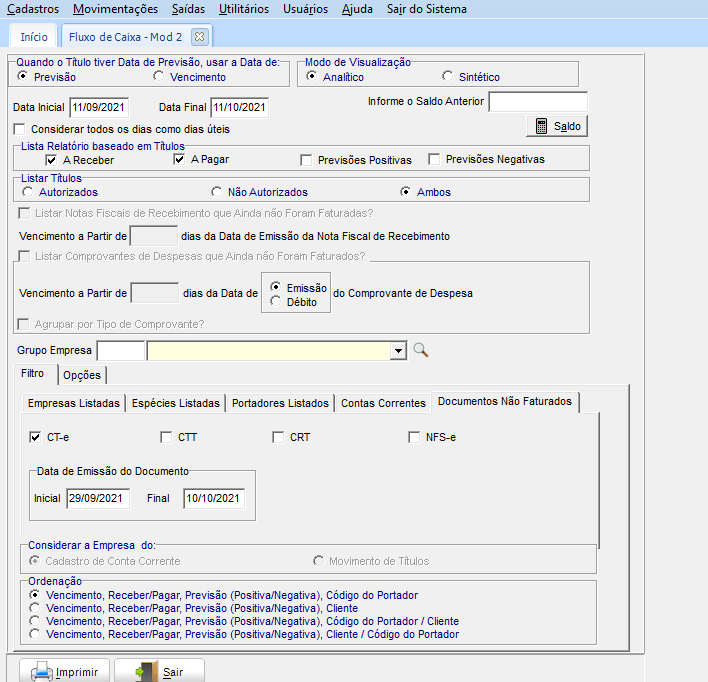Open the Utilitários menu
Screen dimensions: 708x682
click(244, 9)
